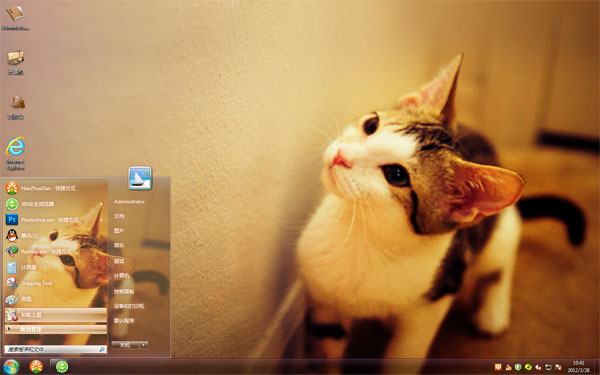Click the muted volume tray icon
Screen dimensions: 600x375
click(x=538, y=367)
